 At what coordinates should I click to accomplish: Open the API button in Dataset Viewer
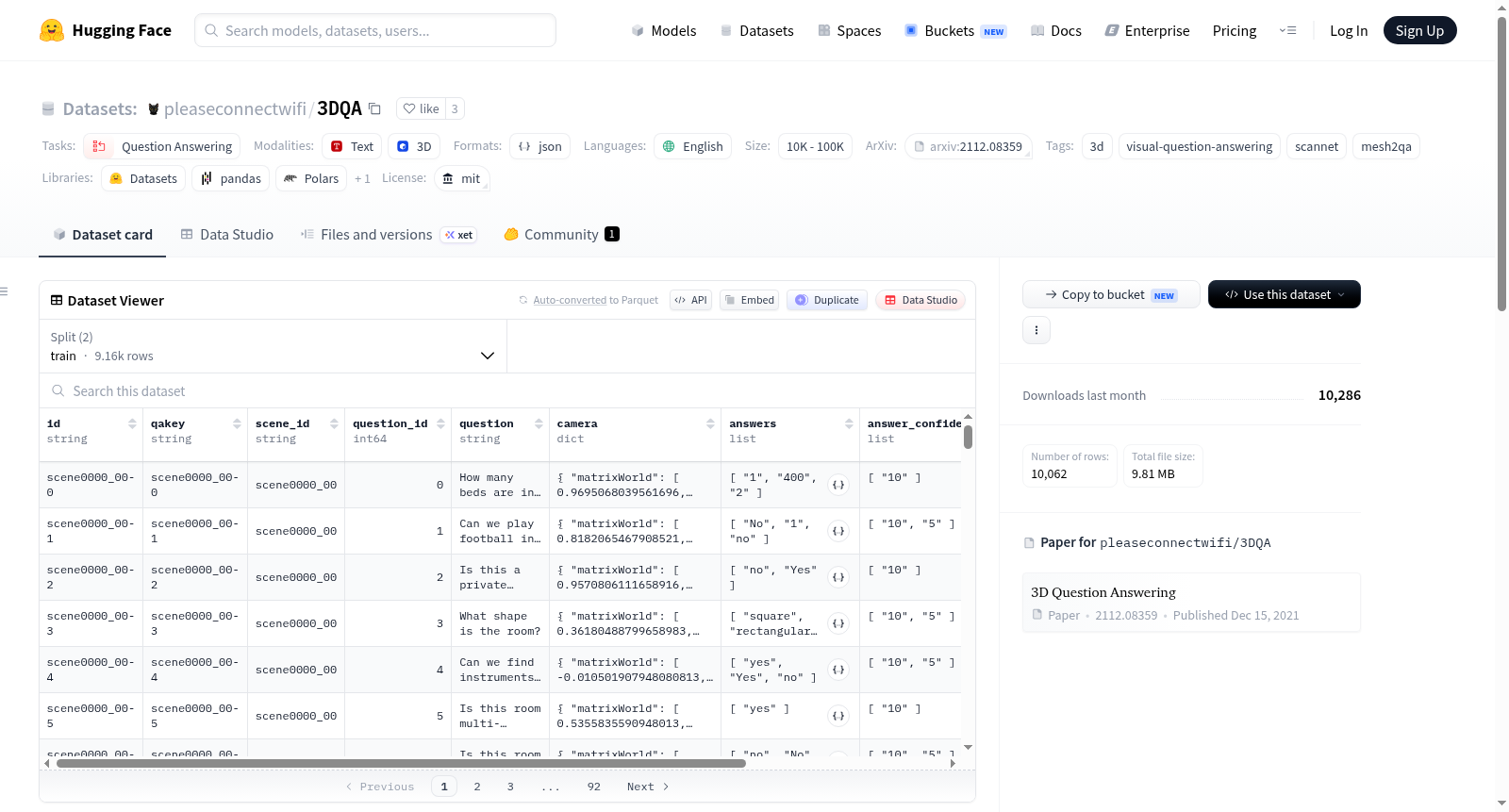690,300
